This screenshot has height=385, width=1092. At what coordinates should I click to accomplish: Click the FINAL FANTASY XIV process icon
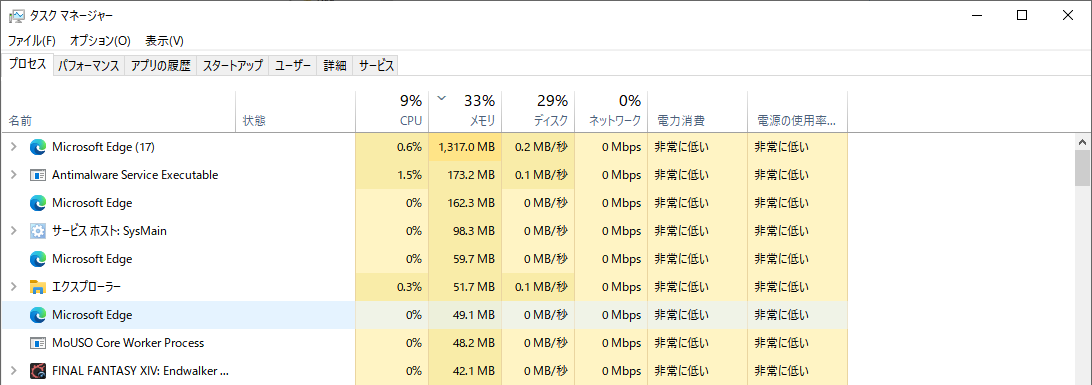pyautogui.click(x=38, y=370)
